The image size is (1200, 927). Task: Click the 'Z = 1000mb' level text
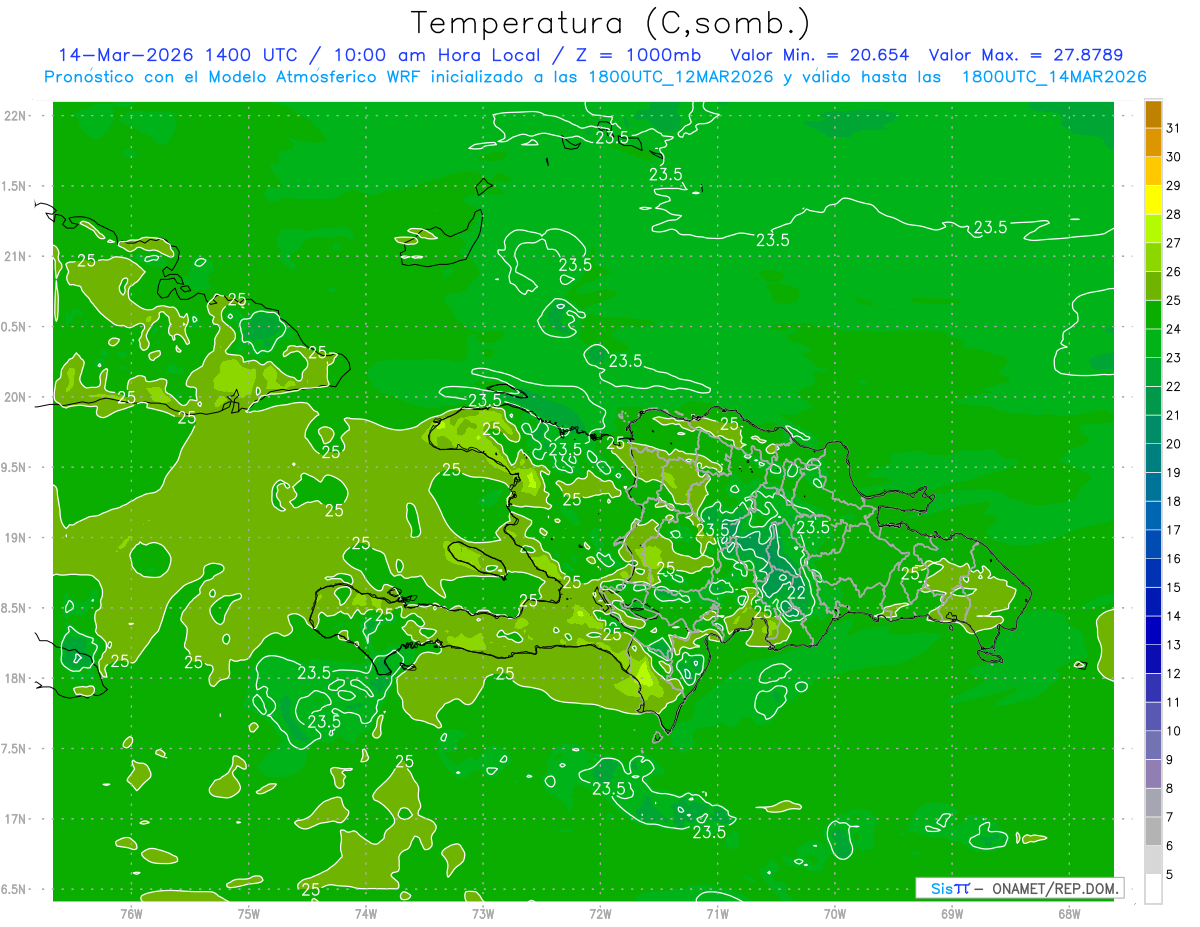[637, 55]
